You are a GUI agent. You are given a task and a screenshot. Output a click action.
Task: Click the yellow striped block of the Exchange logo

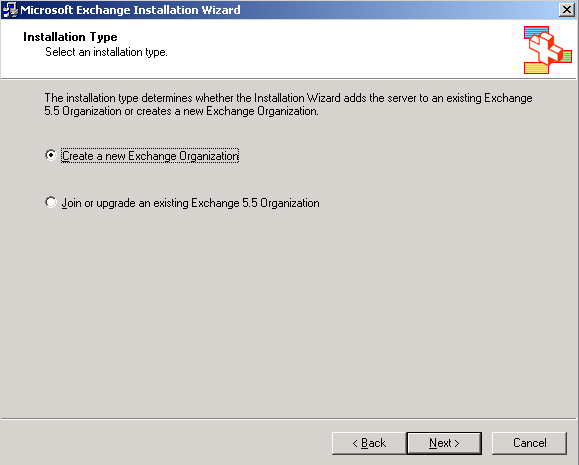[x=536, y=68]
